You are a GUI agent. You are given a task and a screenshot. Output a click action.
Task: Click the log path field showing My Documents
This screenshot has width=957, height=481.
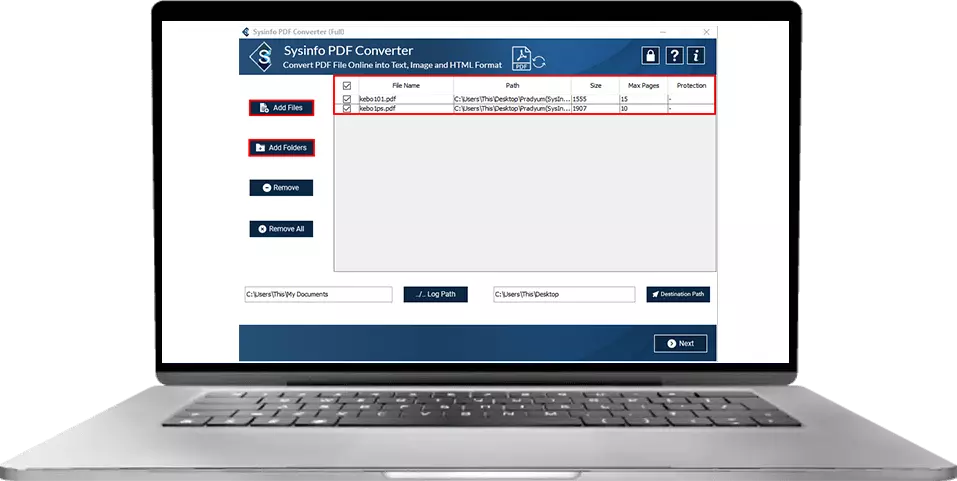pos(319,294)
